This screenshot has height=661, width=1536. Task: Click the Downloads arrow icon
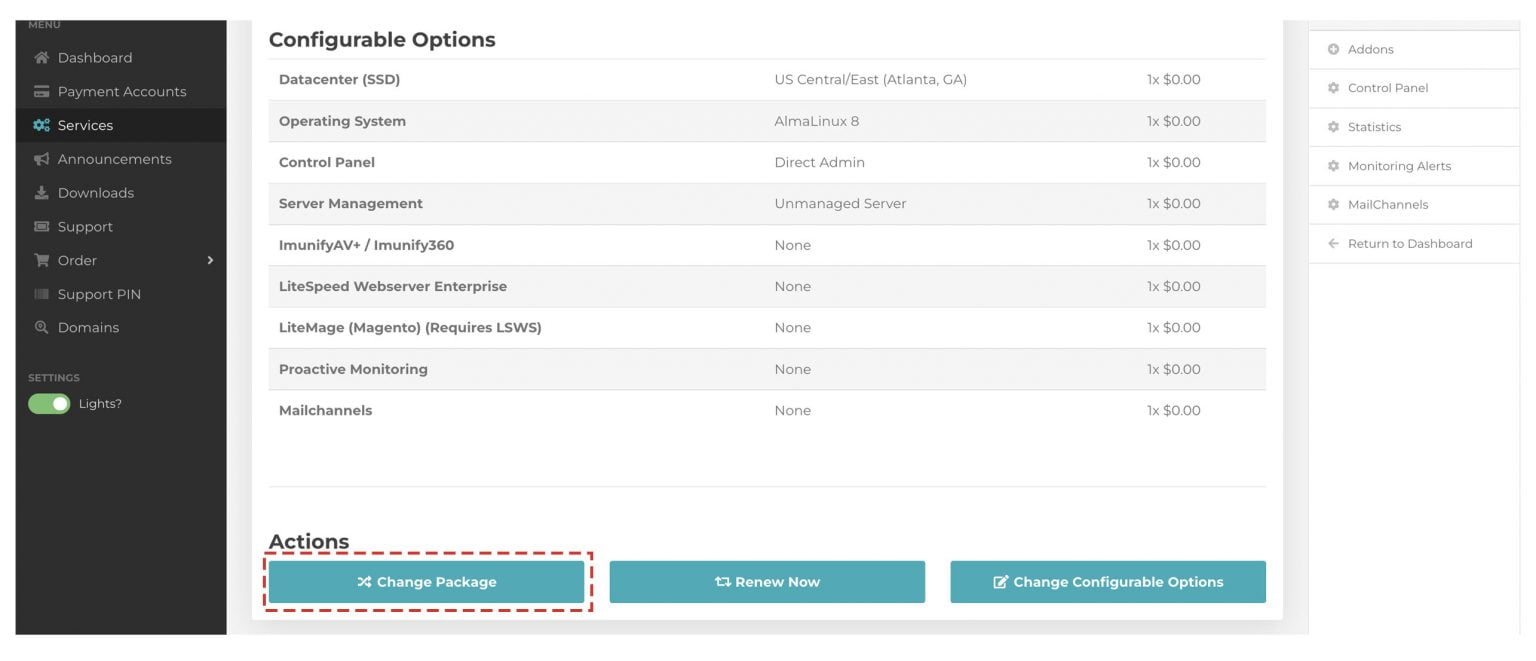41,193
